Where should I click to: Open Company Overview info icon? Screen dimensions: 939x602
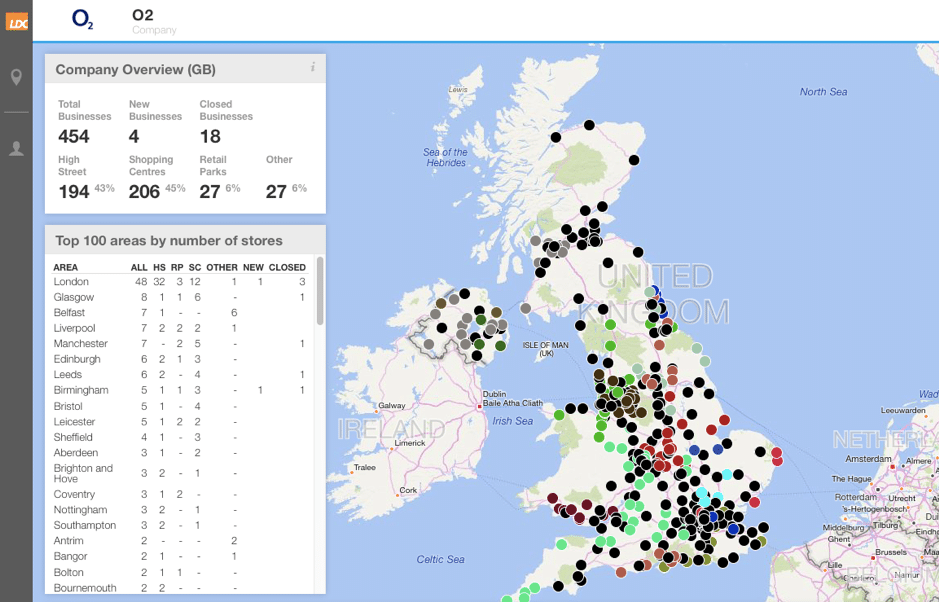[313, 68]
